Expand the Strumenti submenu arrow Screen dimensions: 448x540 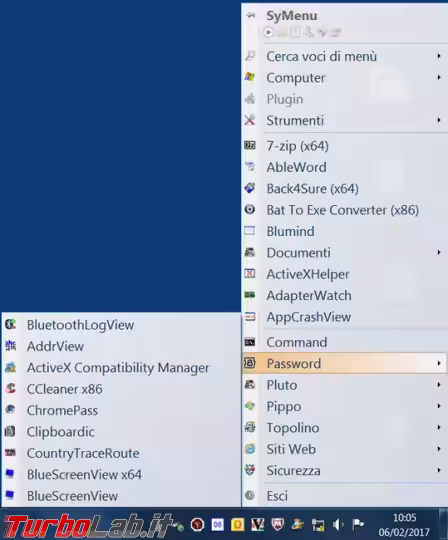pos(439,120)
